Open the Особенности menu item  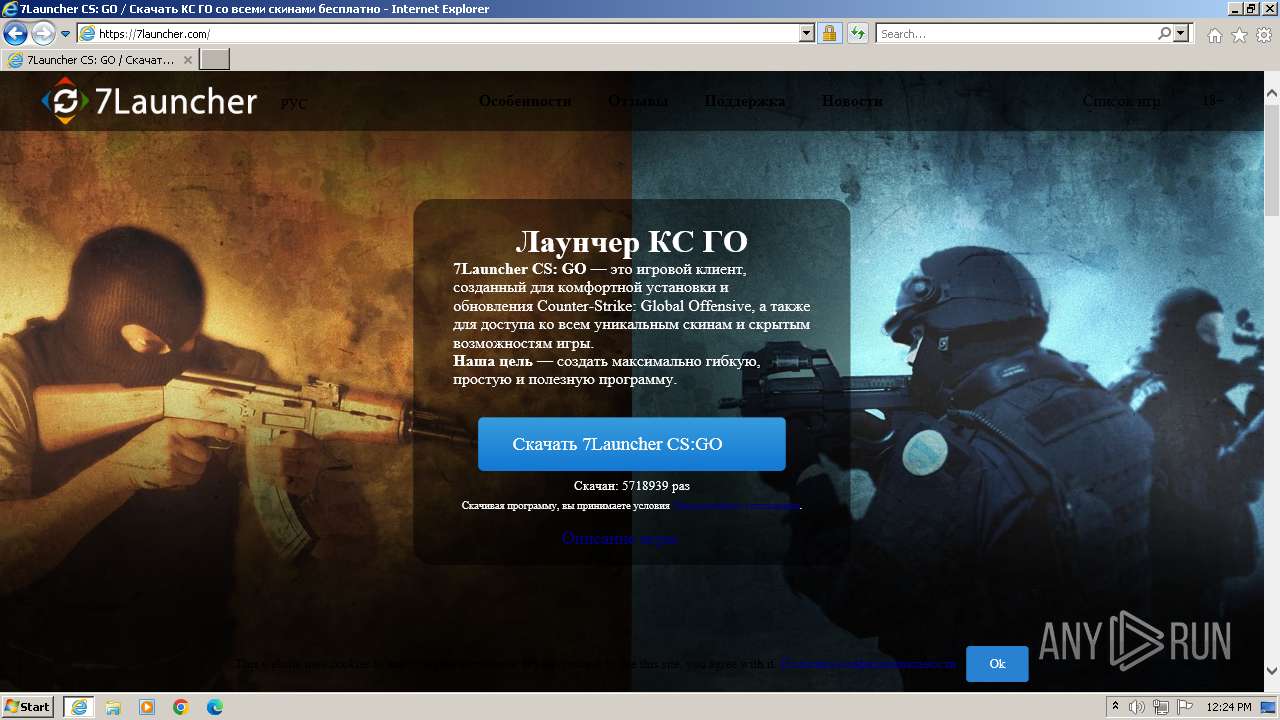coord(525,101)
